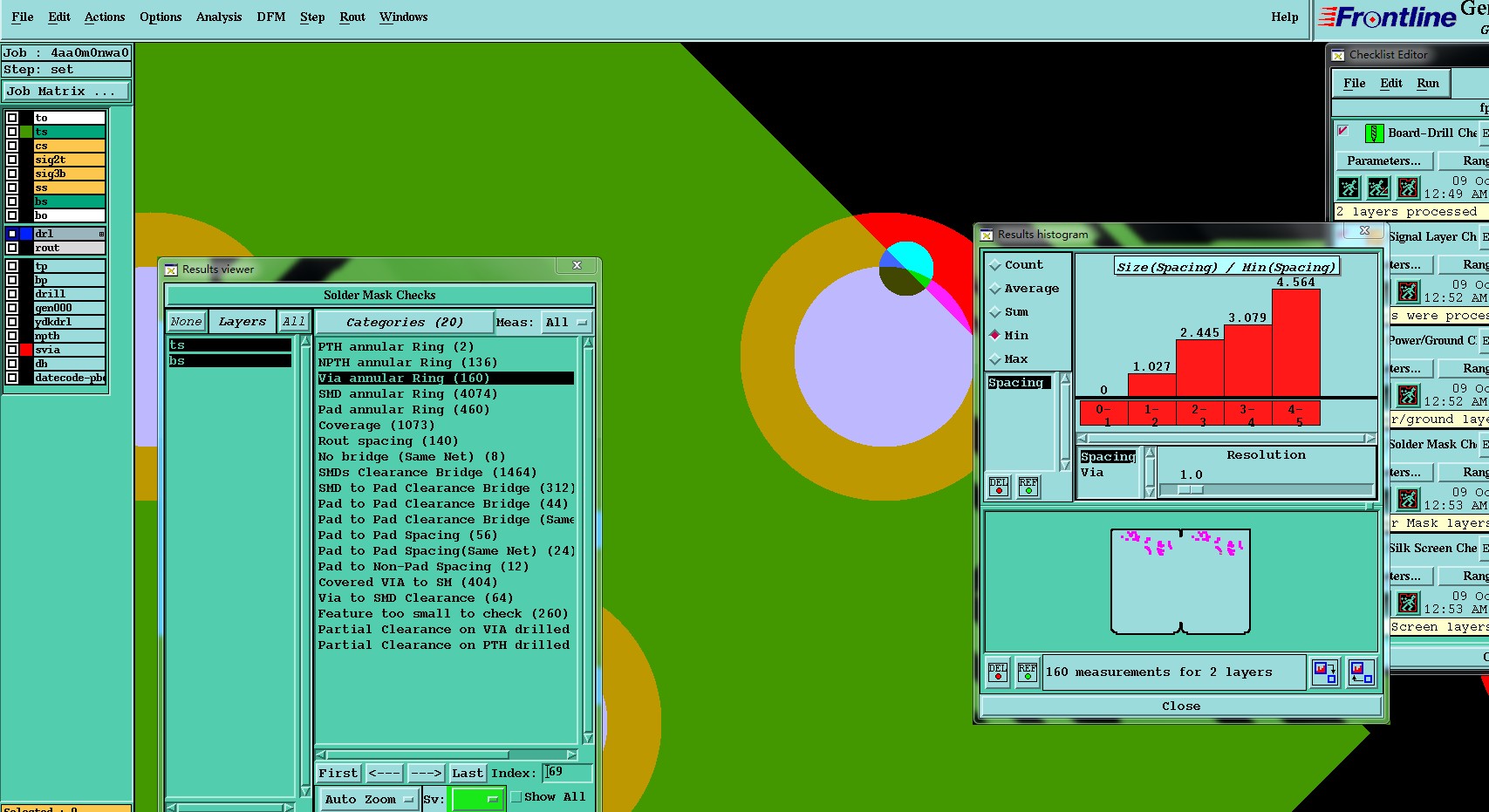
Task: Open the Rout menu
Action: (x=352, y=17)
